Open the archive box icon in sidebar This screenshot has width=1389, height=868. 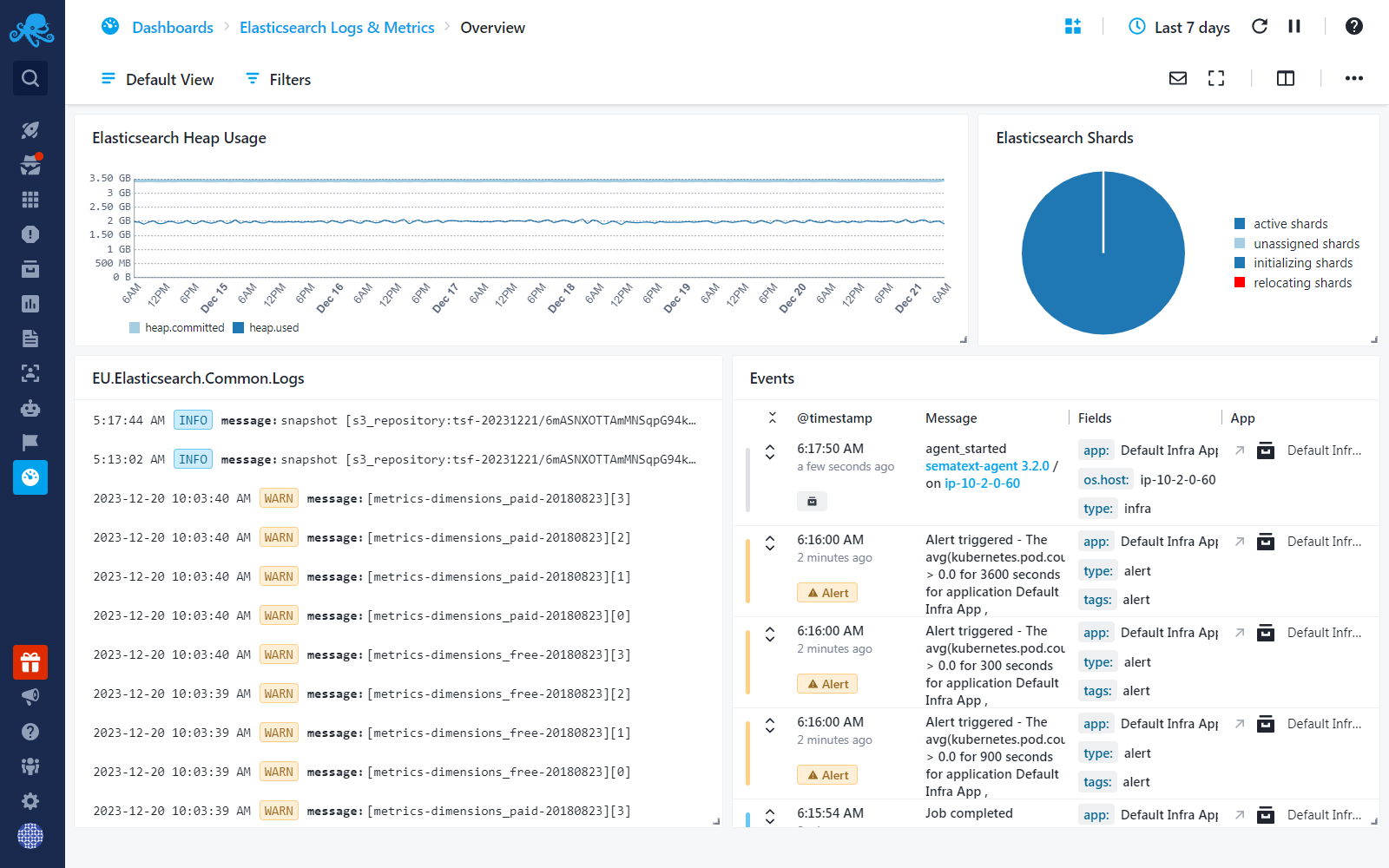(x=30, y=269)
